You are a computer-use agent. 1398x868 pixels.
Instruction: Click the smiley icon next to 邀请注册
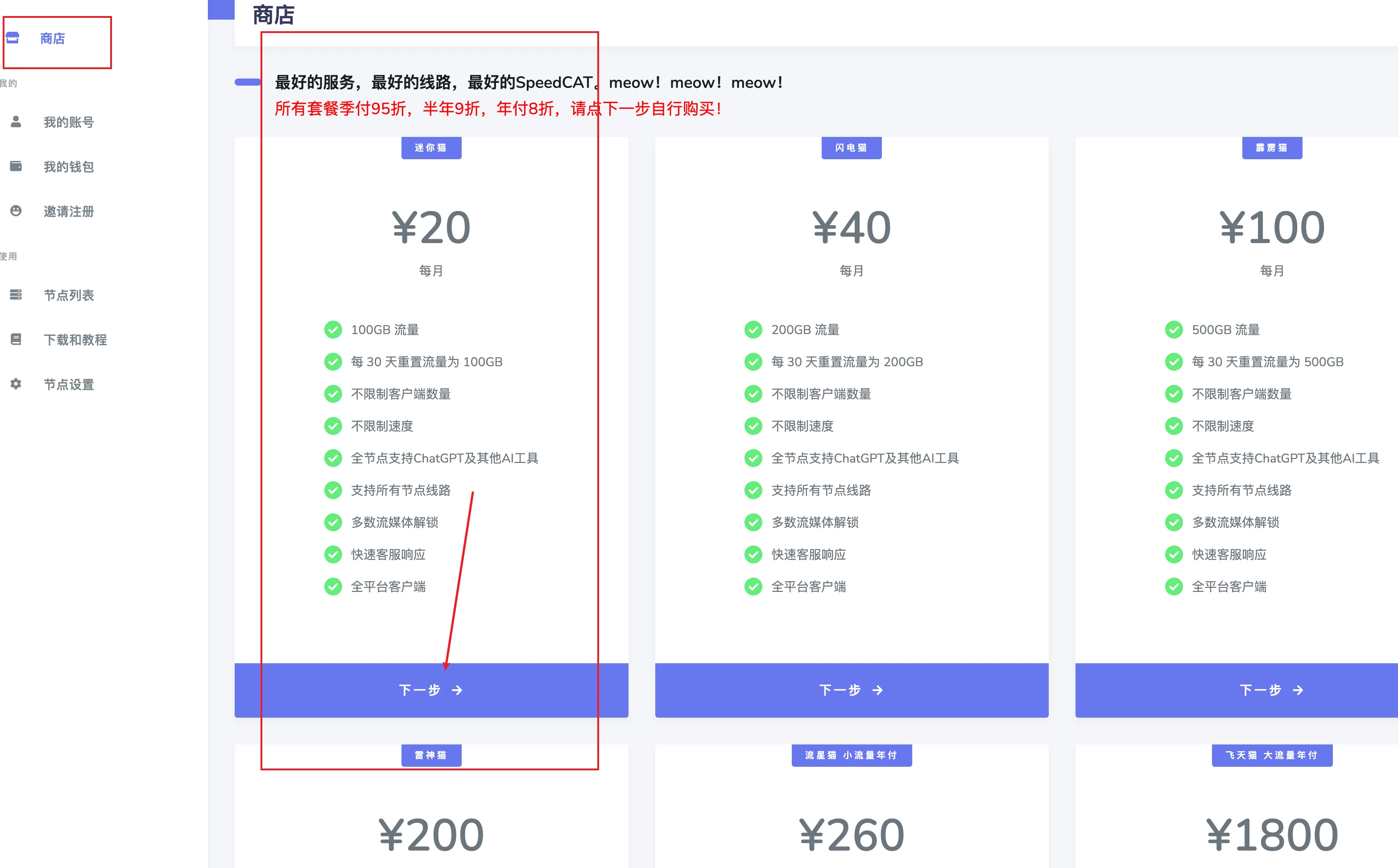[15, 211]
